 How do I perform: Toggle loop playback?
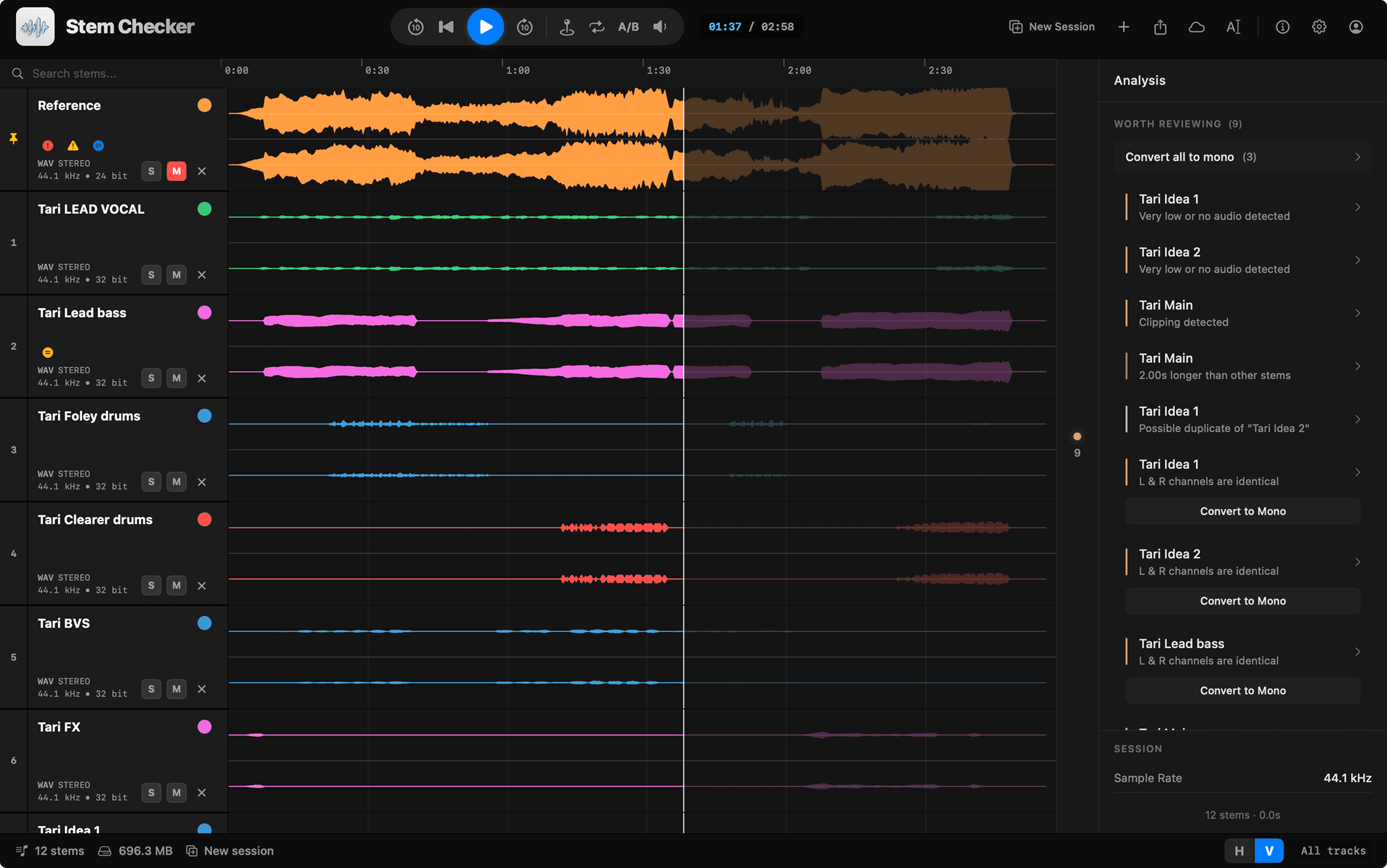click(x=597, y=26)
